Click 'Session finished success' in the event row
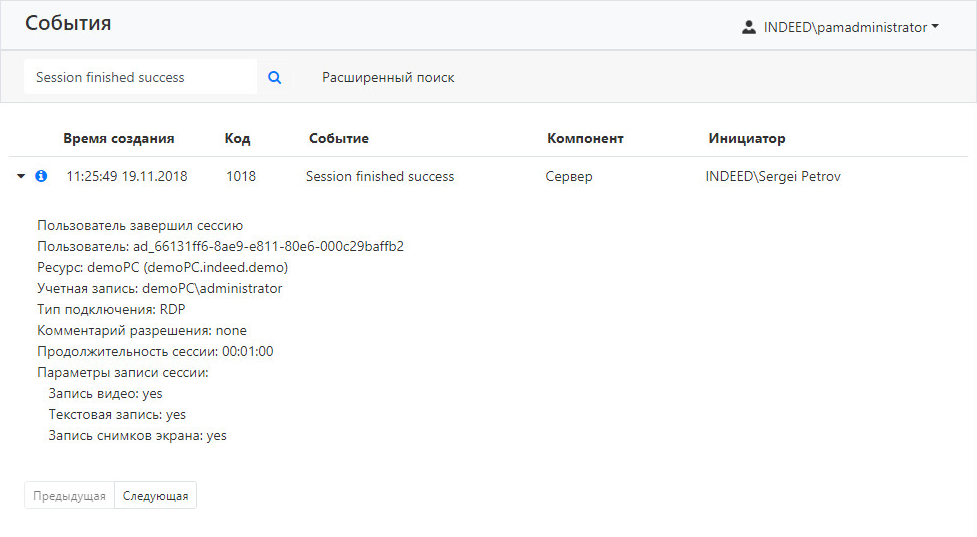 [x=380, y=176]
